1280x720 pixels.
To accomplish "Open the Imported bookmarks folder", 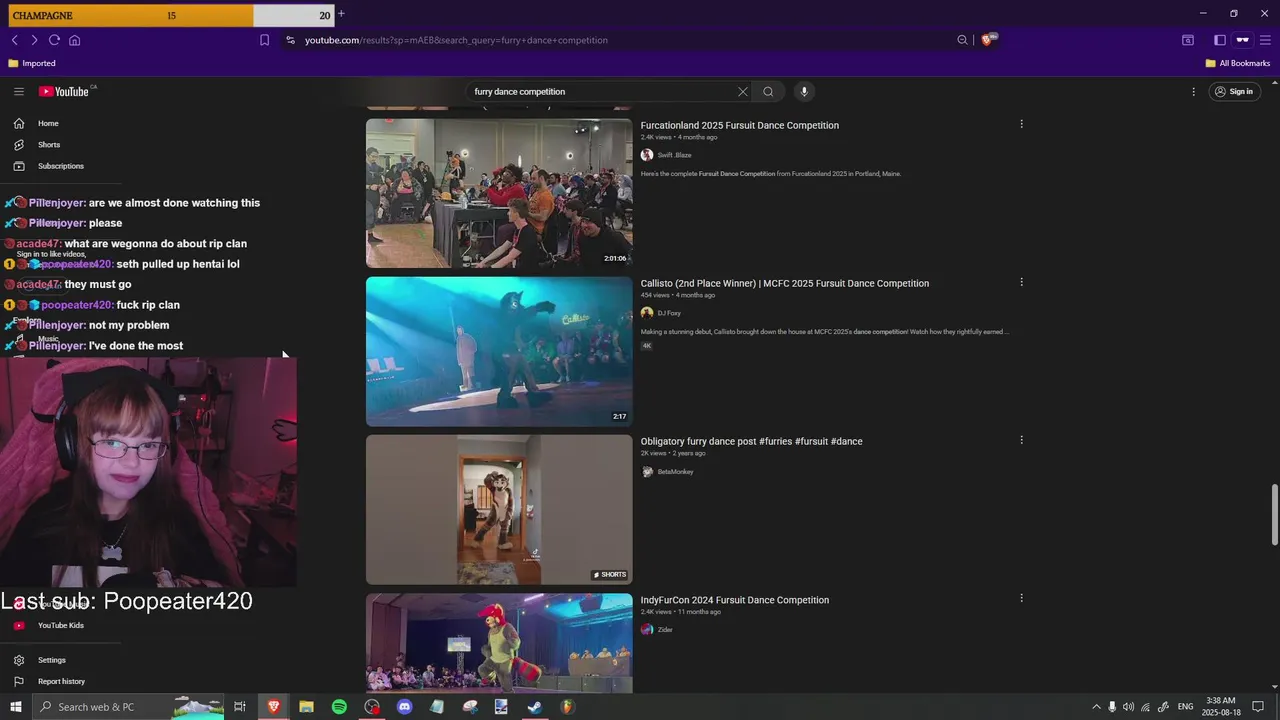I will pos(32,63).
